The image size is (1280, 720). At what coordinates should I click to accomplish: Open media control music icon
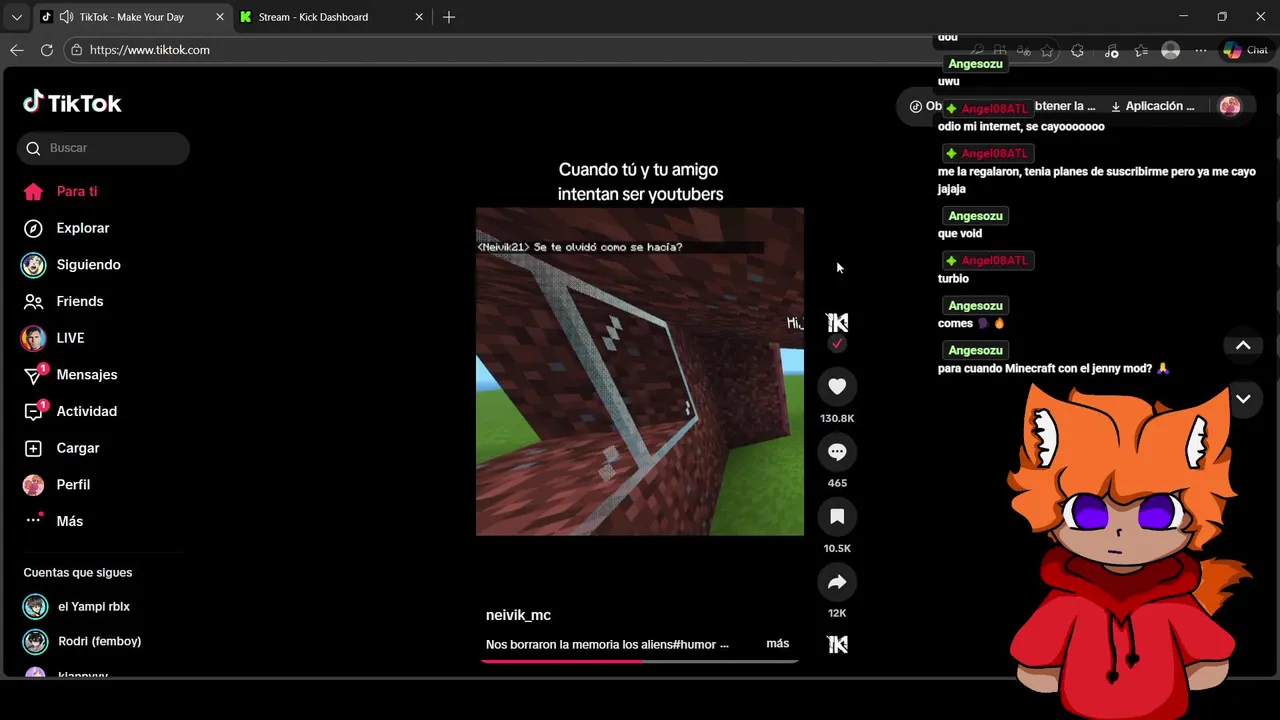coord(1111,50)
